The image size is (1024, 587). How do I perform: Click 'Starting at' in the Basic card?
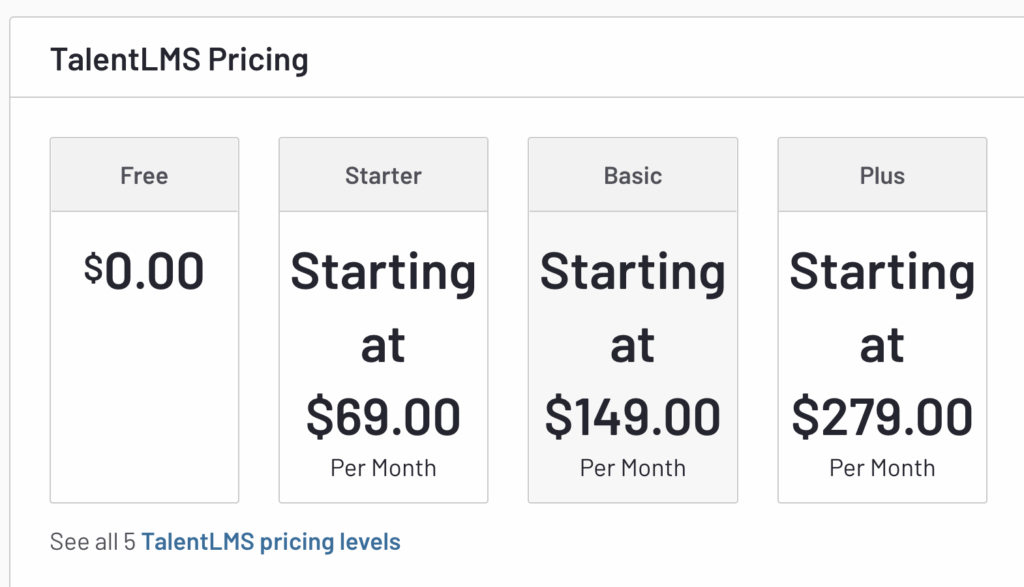tap(633, 308)
